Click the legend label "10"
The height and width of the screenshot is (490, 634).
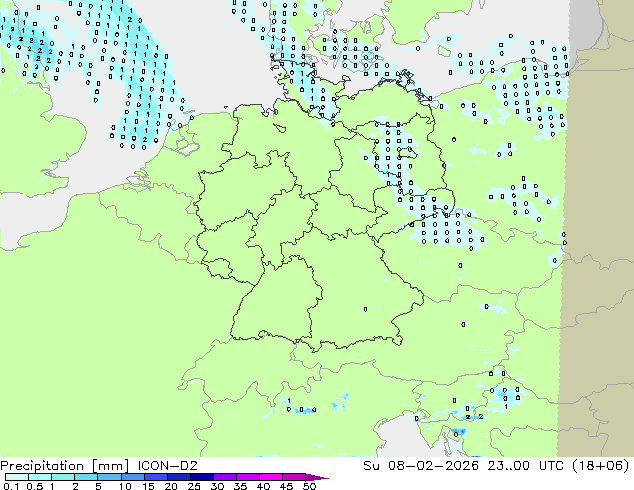(x=125, y=486)
